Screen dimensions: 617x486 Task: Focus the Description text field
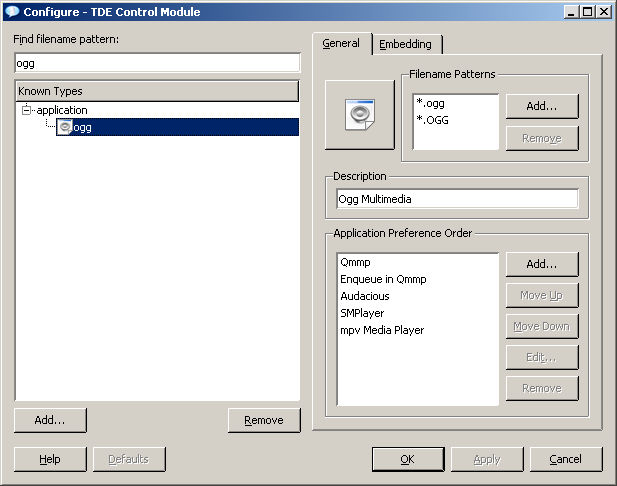(457, 198)
